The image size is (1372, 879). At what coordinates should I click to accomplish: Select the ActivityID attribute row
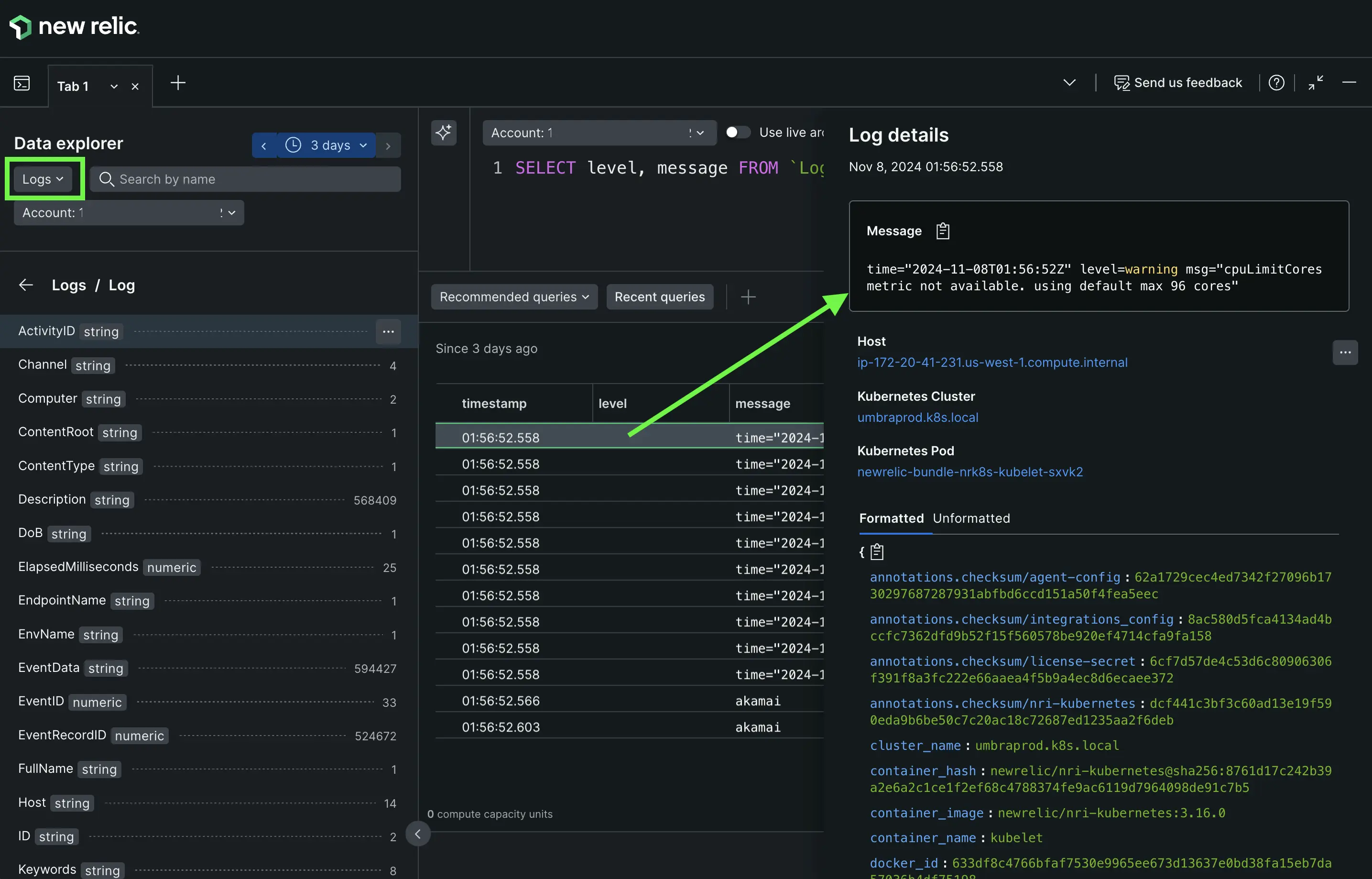point(209,331)
